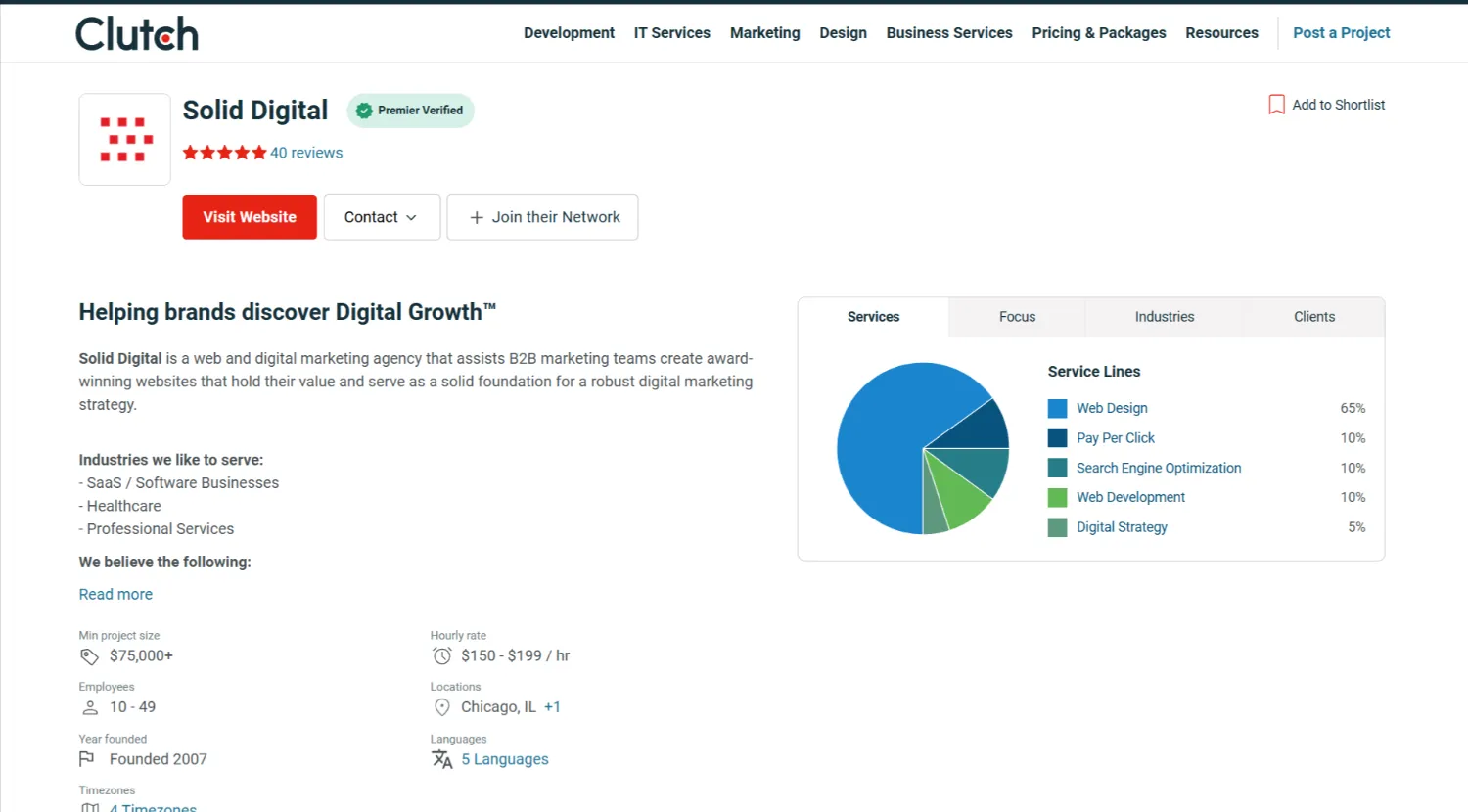Open the Contact dropdown
Screen dimensions: 1468x812
382,216
